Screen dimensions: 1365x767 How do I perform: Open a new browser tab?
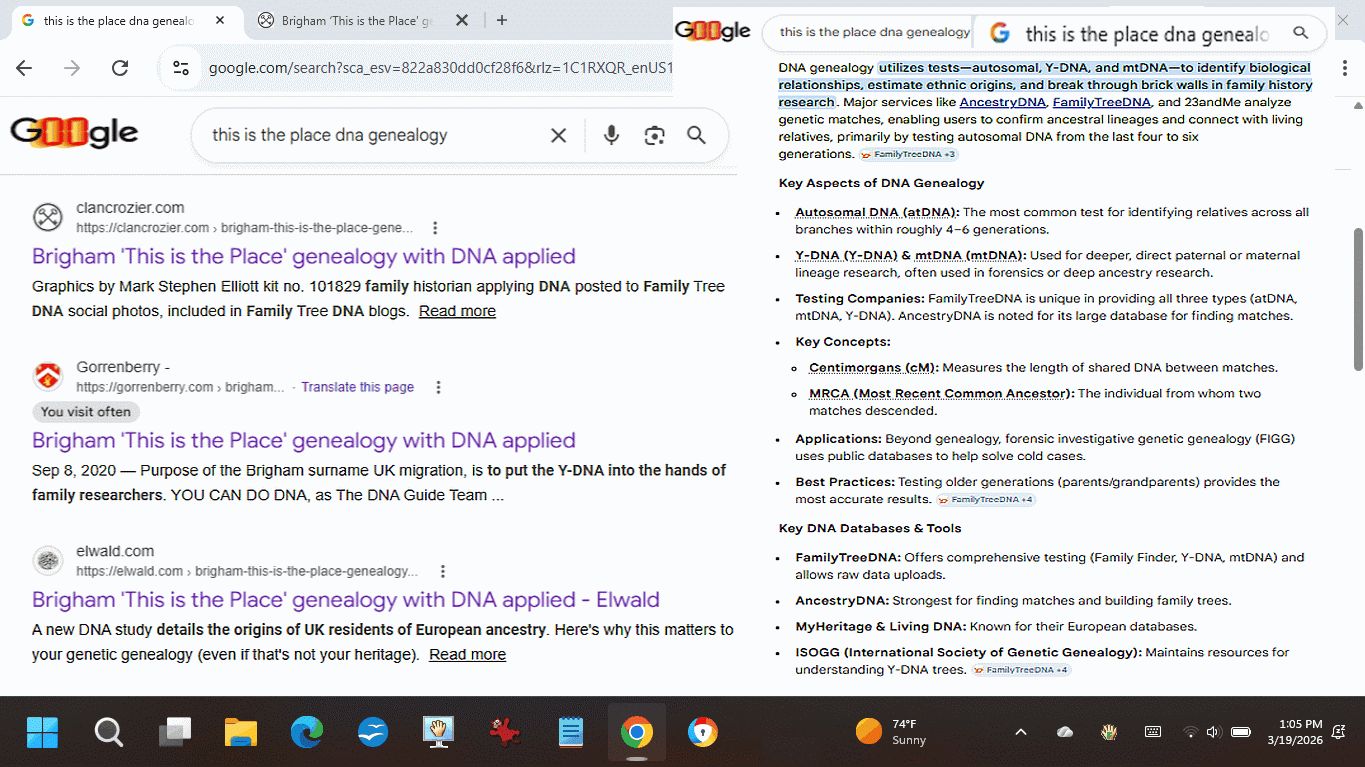[502, 21]
